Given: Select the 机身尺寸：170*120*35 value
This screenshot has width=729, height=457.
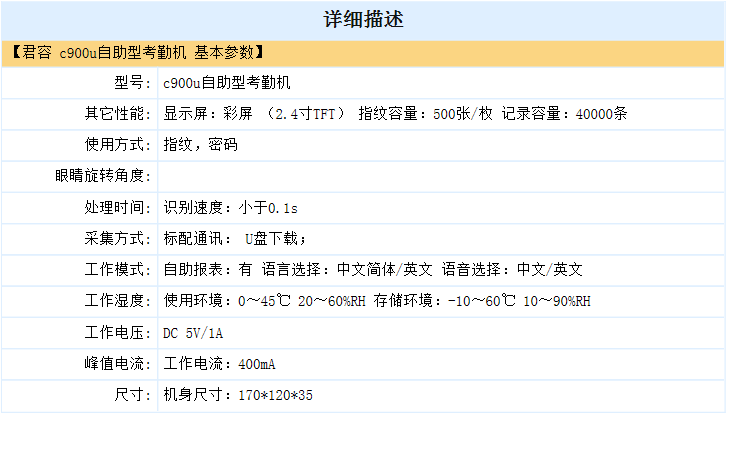Looking at the screenshot, I should (x=238, y=395).
